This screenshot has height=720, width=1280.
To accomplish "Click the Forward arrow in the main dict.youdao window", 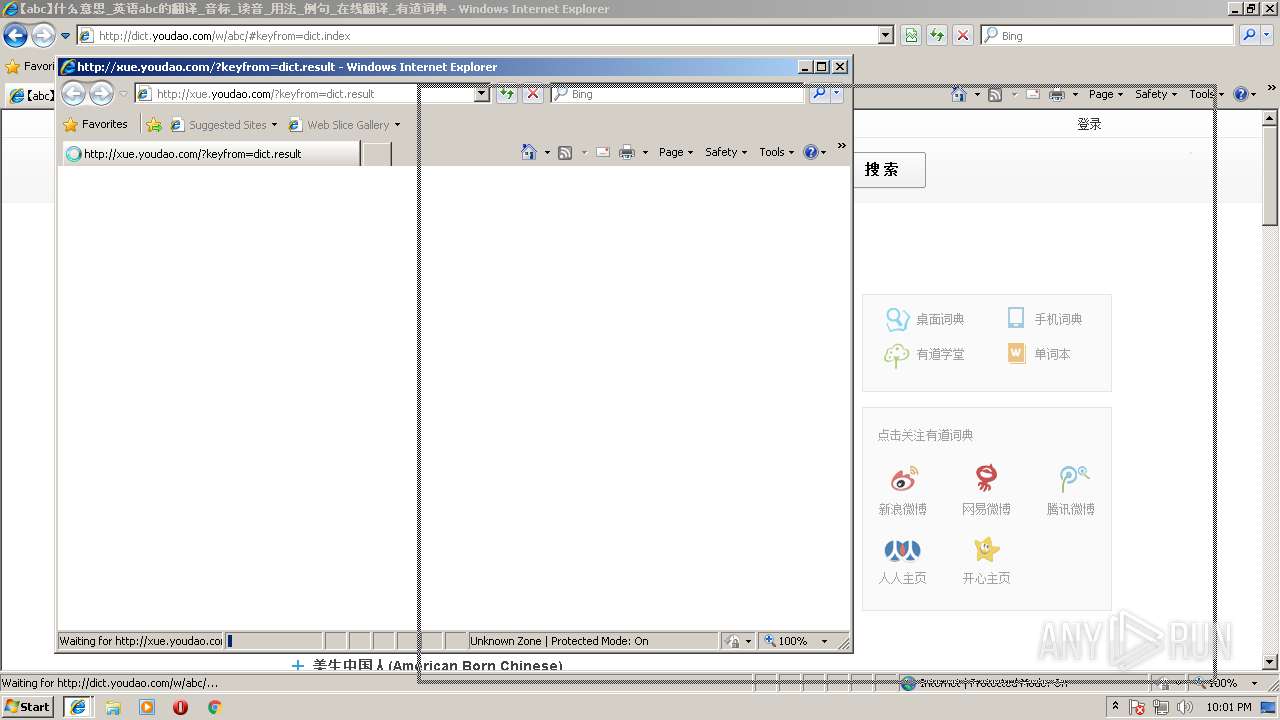I will [x=42, y=36].
